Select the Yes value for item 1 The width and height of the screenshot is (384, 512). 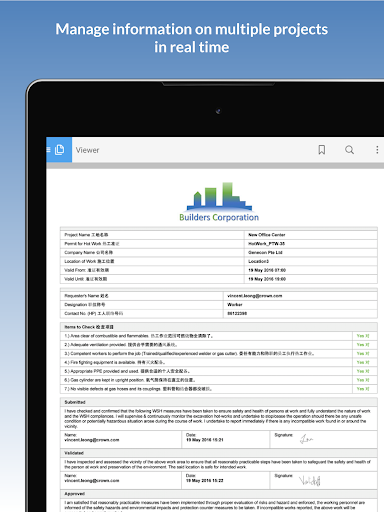point(363,336)
